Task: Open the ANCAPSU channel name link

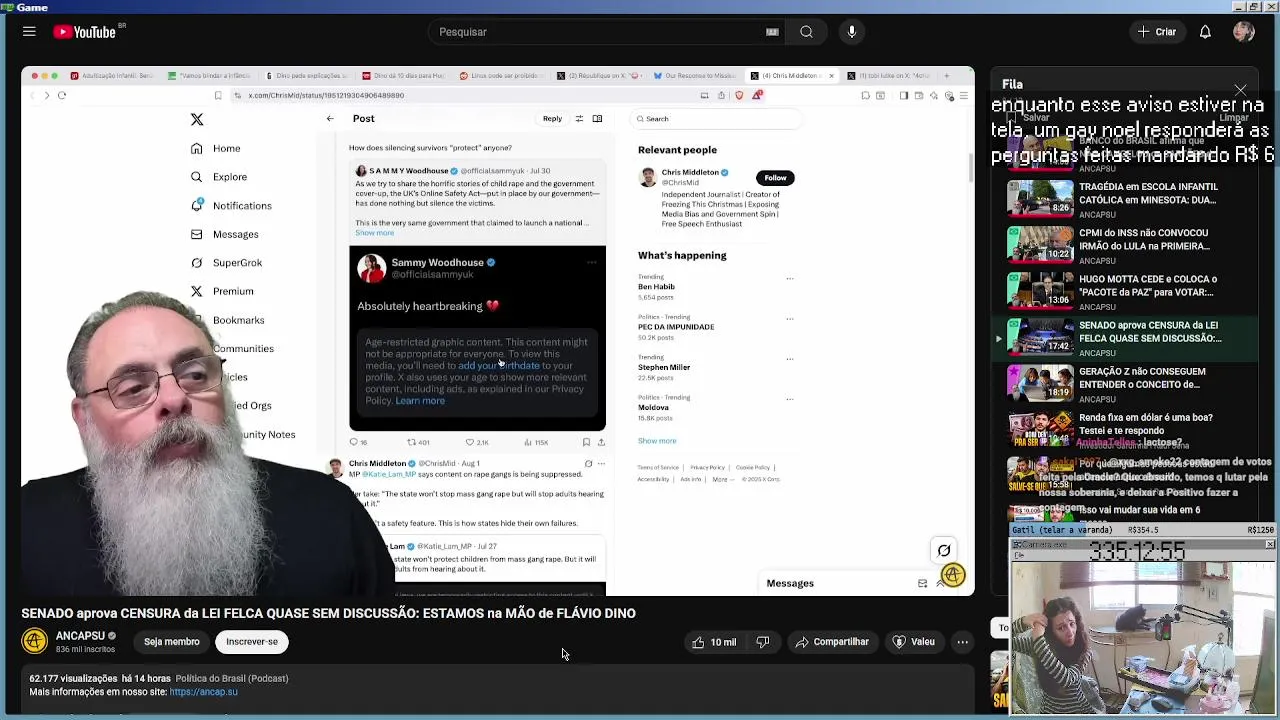Action: [x=80, y=636]
